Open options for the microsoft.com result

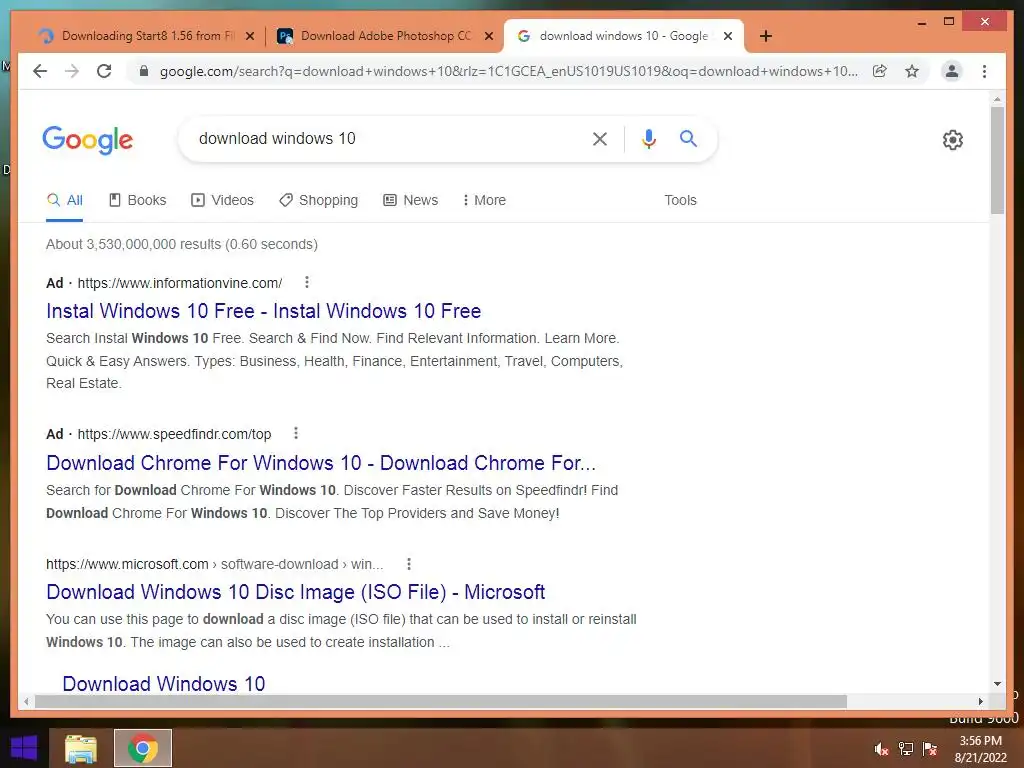(x=409, y=564)
